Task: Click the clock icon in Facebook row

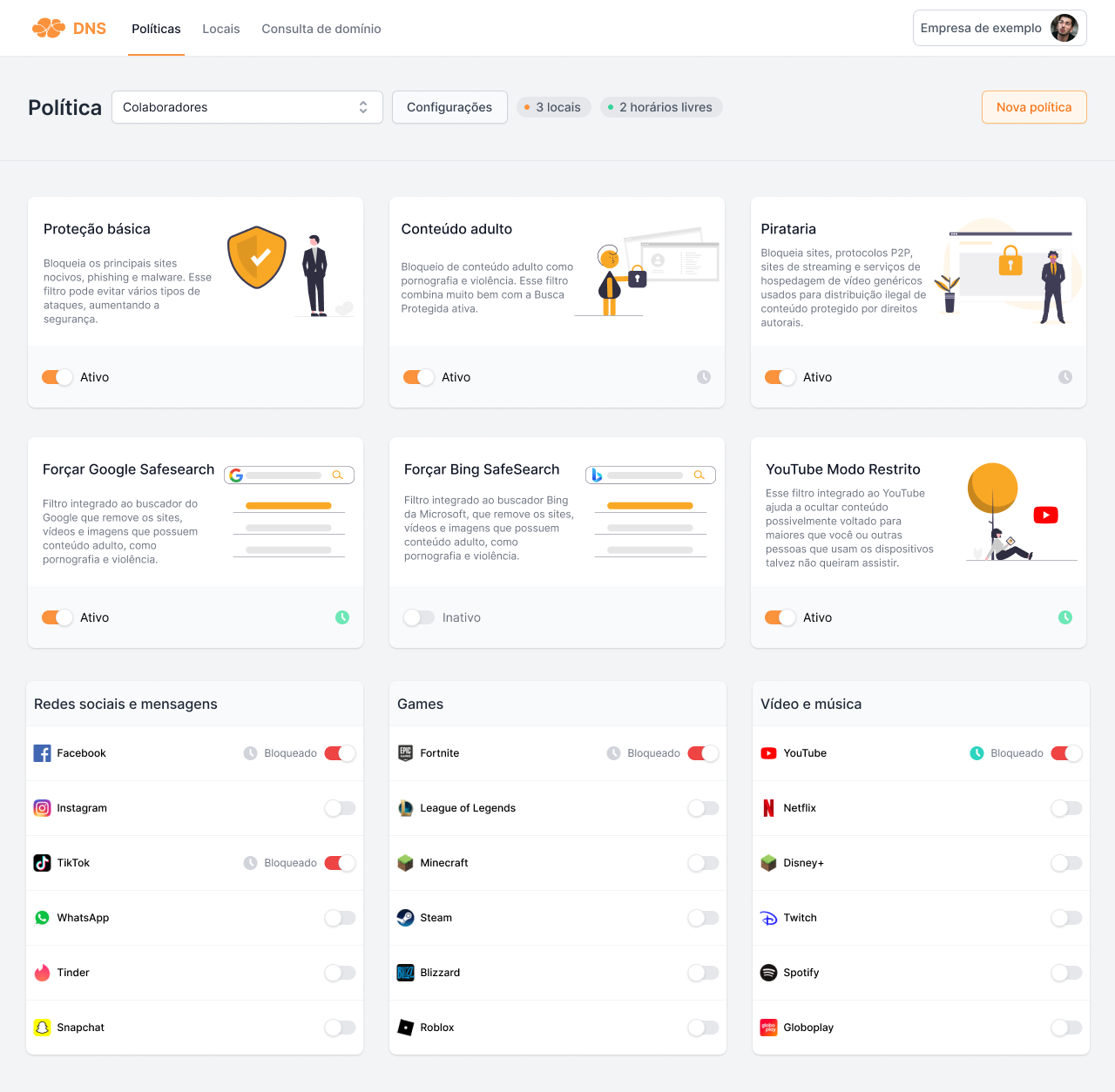Action: (250, 753)
